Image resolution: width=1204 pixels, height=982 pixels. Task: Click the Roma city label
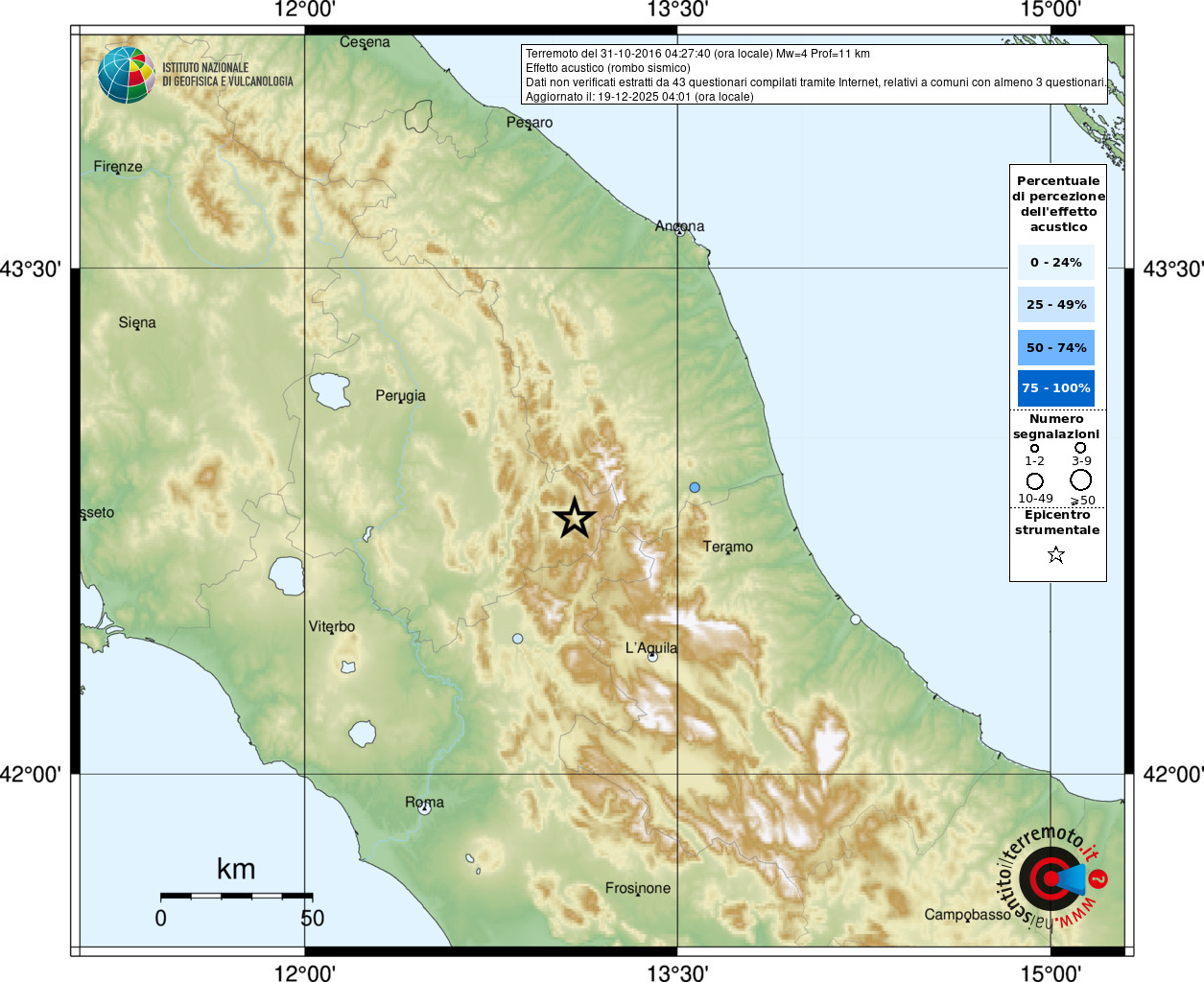click(x=424, y=802)
